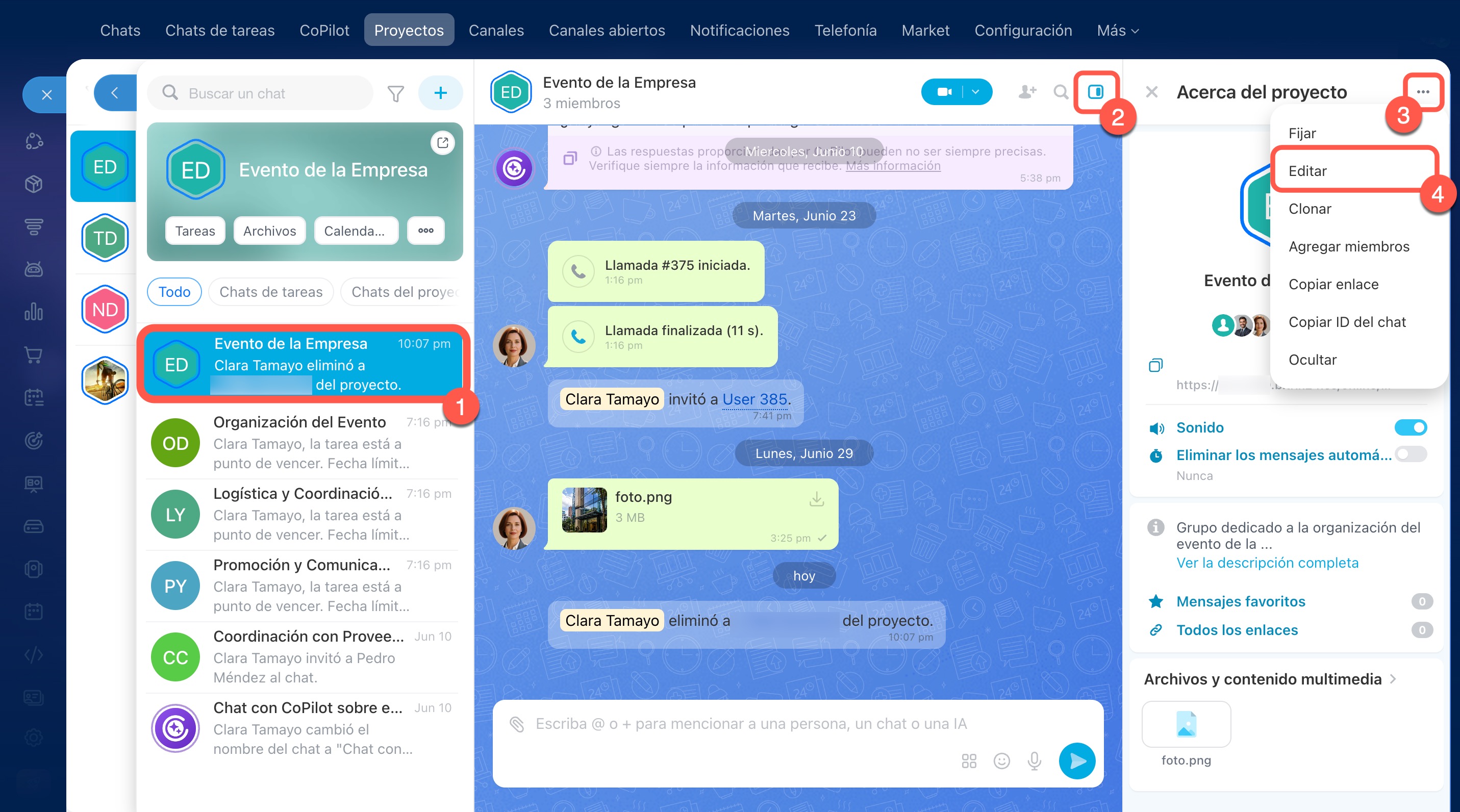Click the code brackets icon in the left sidebar
The width and height of the screenshot is (1460, 812).
click(x=34, y=654)
